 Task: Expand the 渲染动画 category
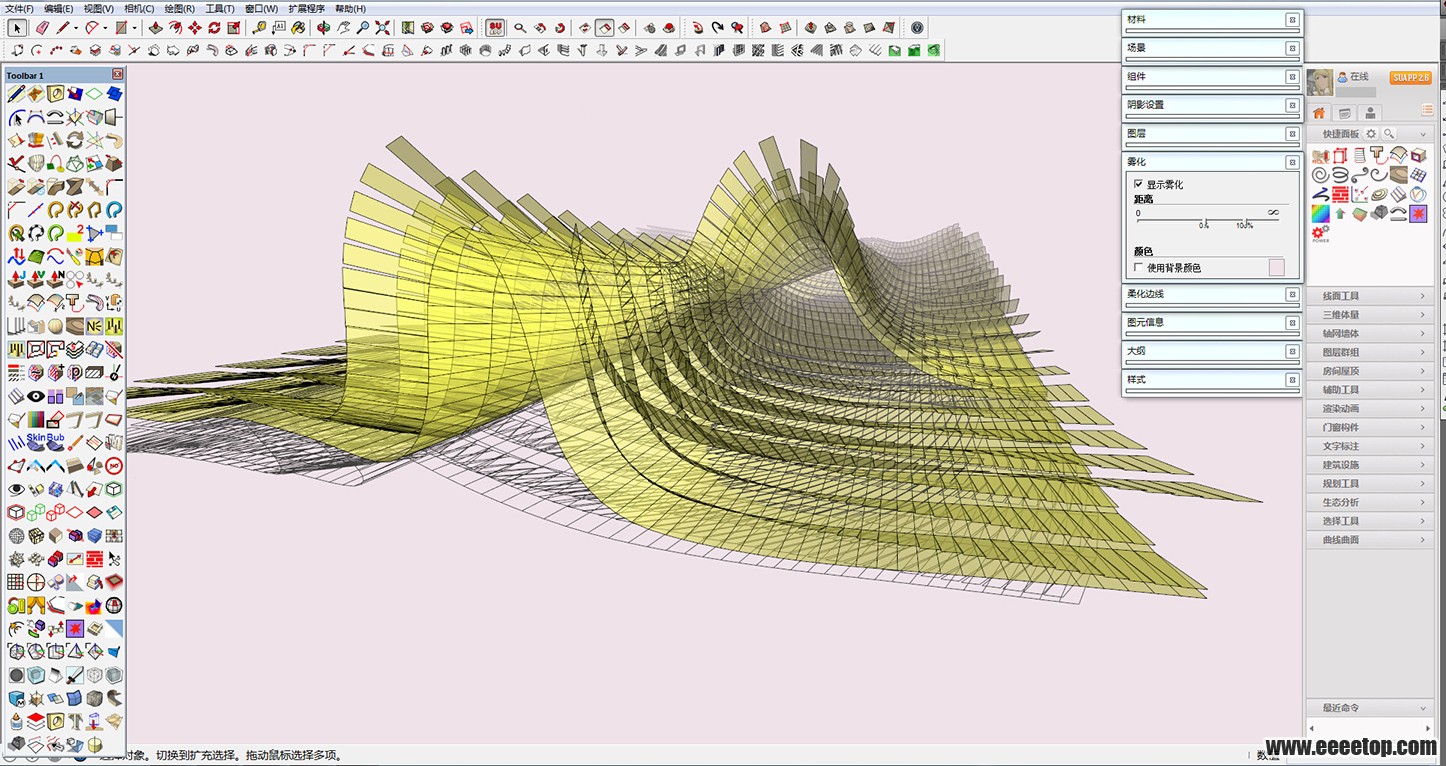[x=1371, y=409]
